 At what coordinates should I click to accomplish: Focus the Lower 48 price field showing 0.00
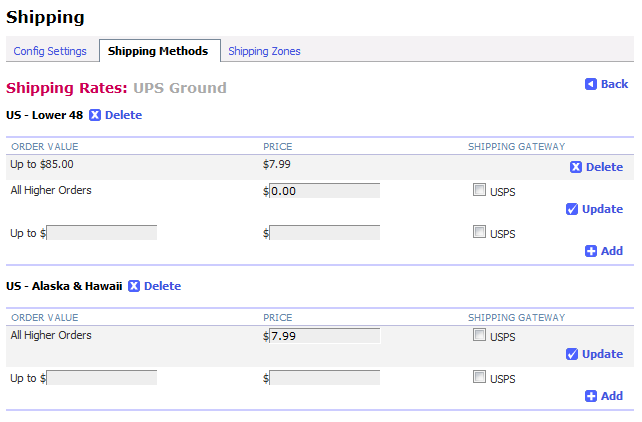tap(324, 191)
